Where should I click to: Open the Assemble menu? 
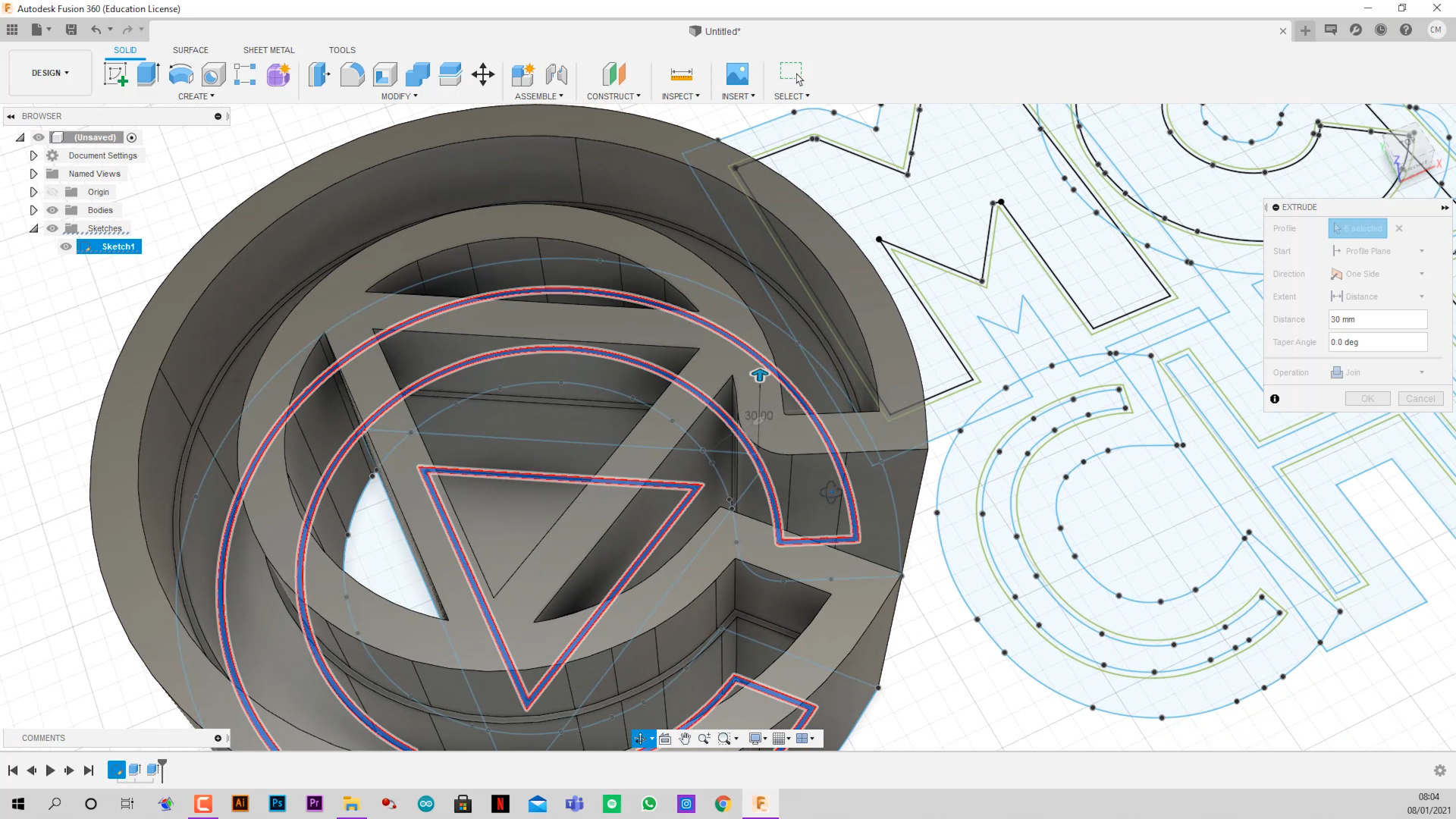539,96
